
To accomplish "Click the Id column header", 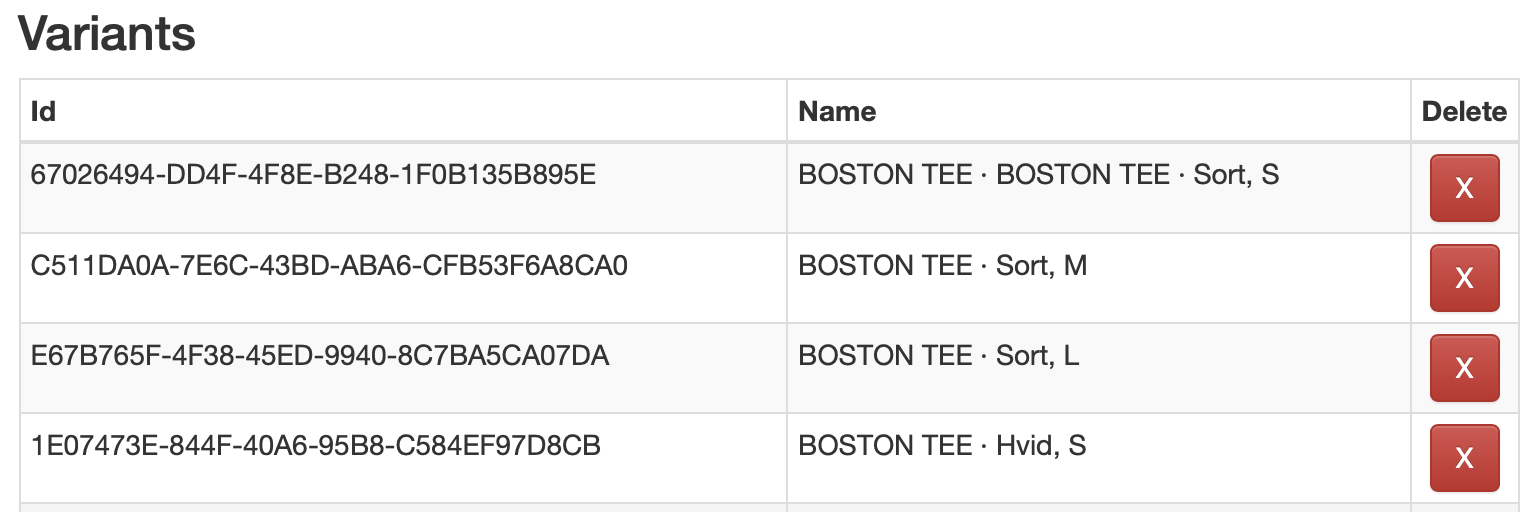I will click(x=43, y=111).
